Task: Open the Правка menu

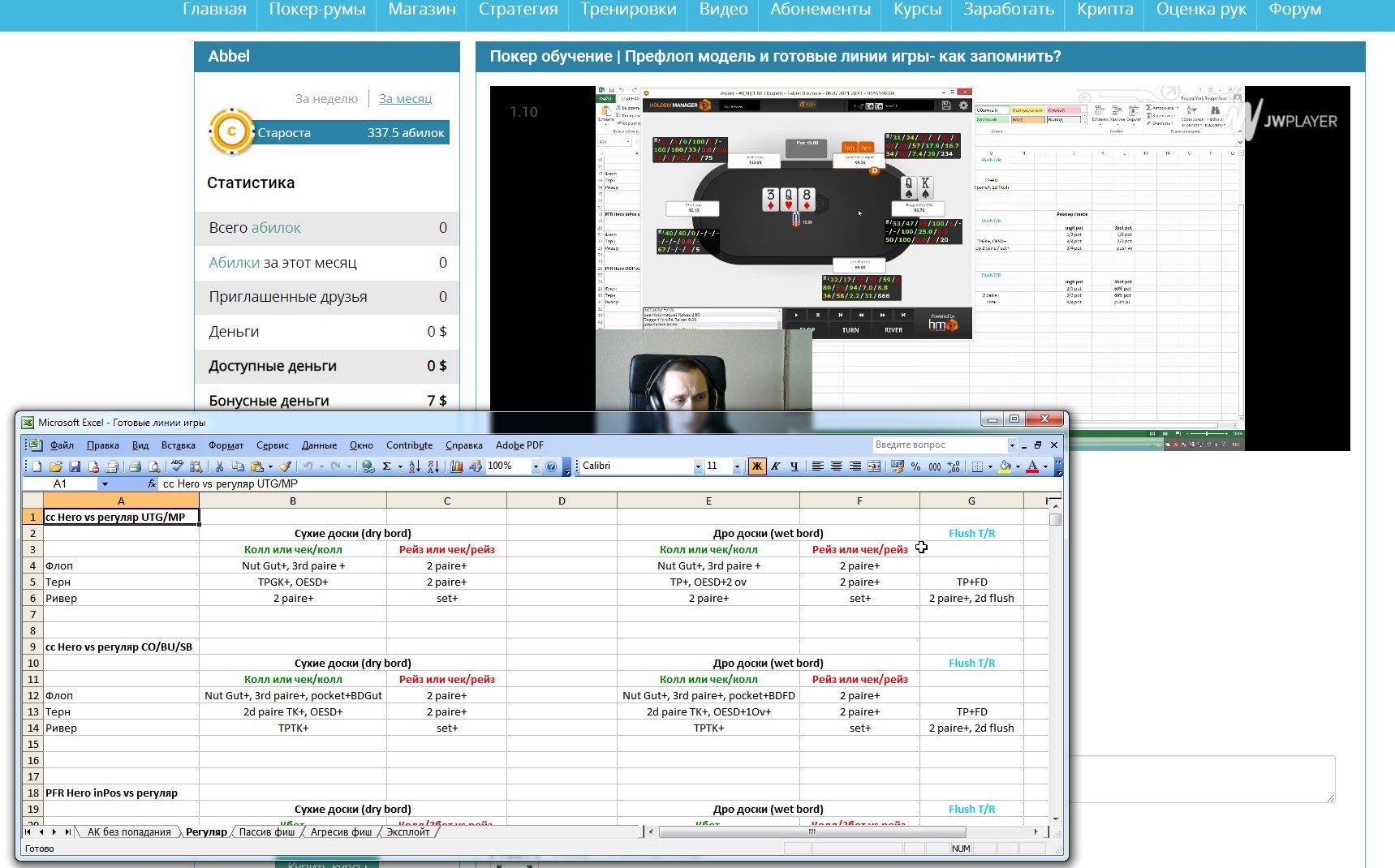Action: pos(103,445)
